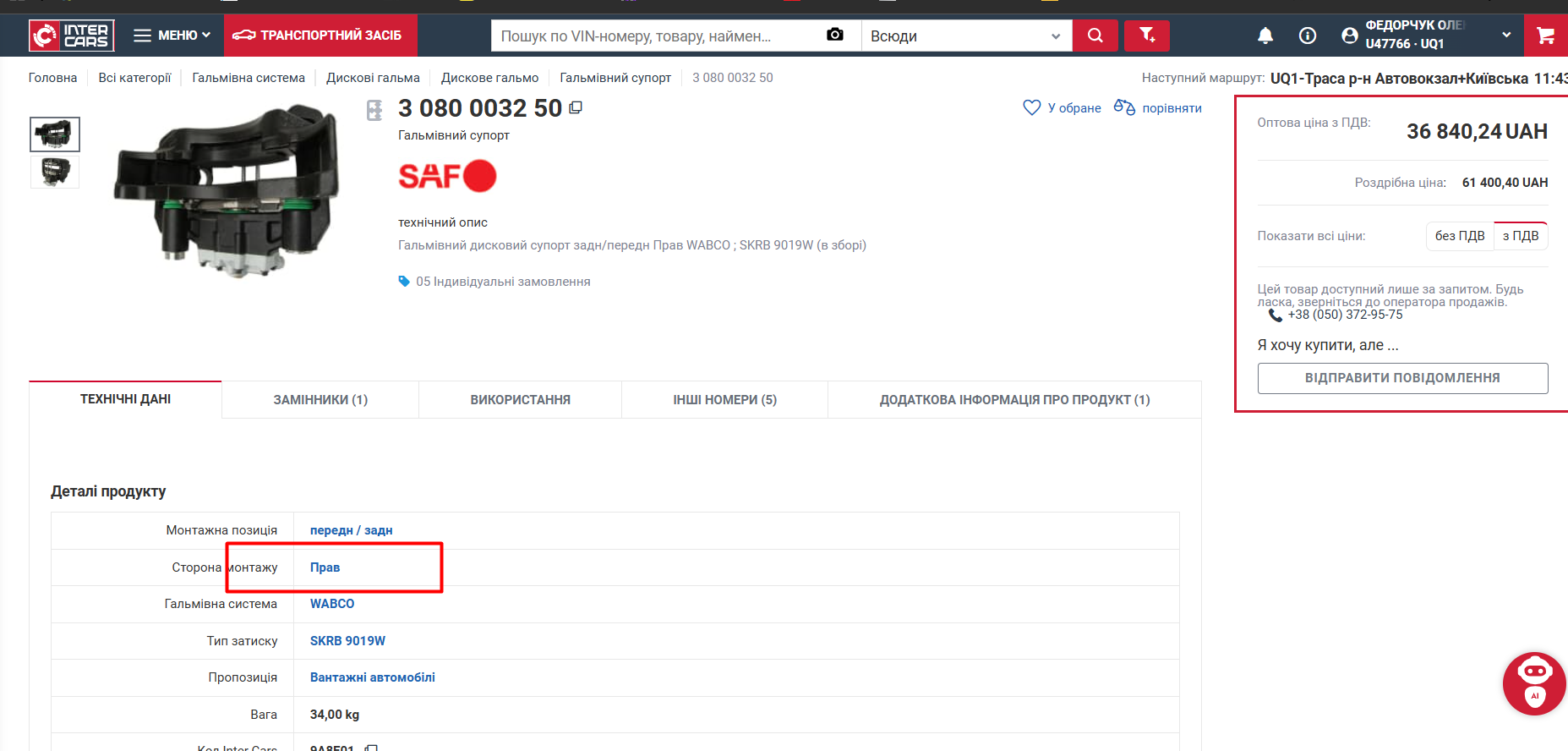Switch prices to з ПДВ
The image size is (1568, 751).
1520,236
